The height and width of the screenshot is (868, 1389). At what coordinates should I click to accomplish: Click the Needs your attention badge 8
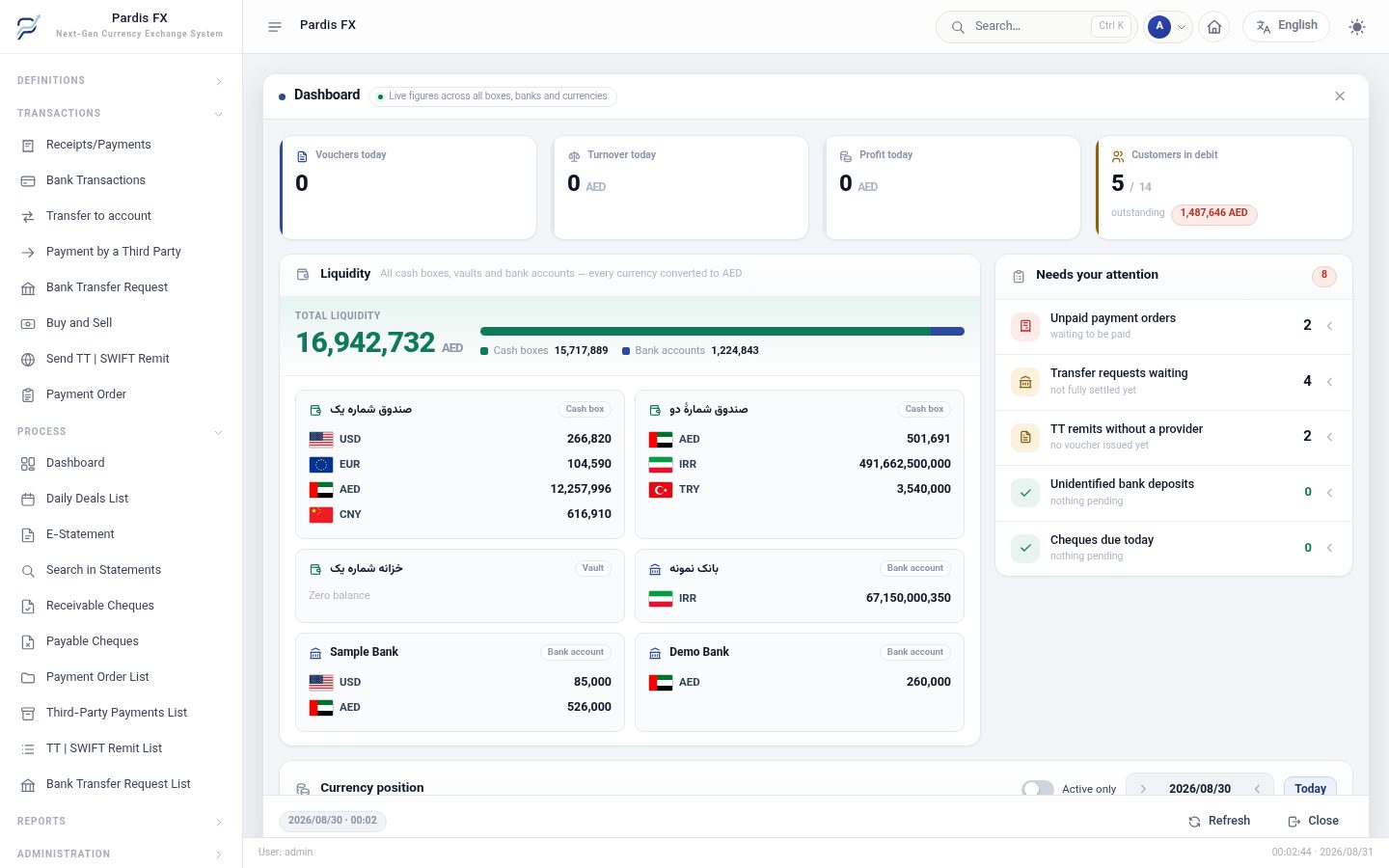(1324, 276)
